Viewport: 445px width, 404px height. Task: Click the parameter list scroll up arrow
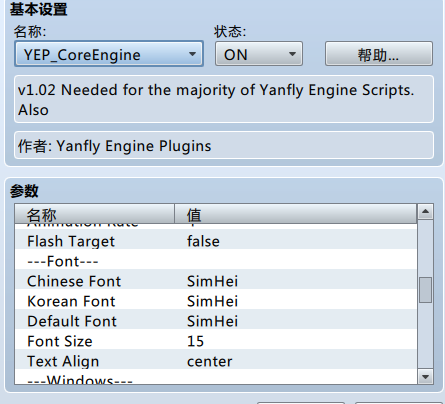[x=425, y=212]
